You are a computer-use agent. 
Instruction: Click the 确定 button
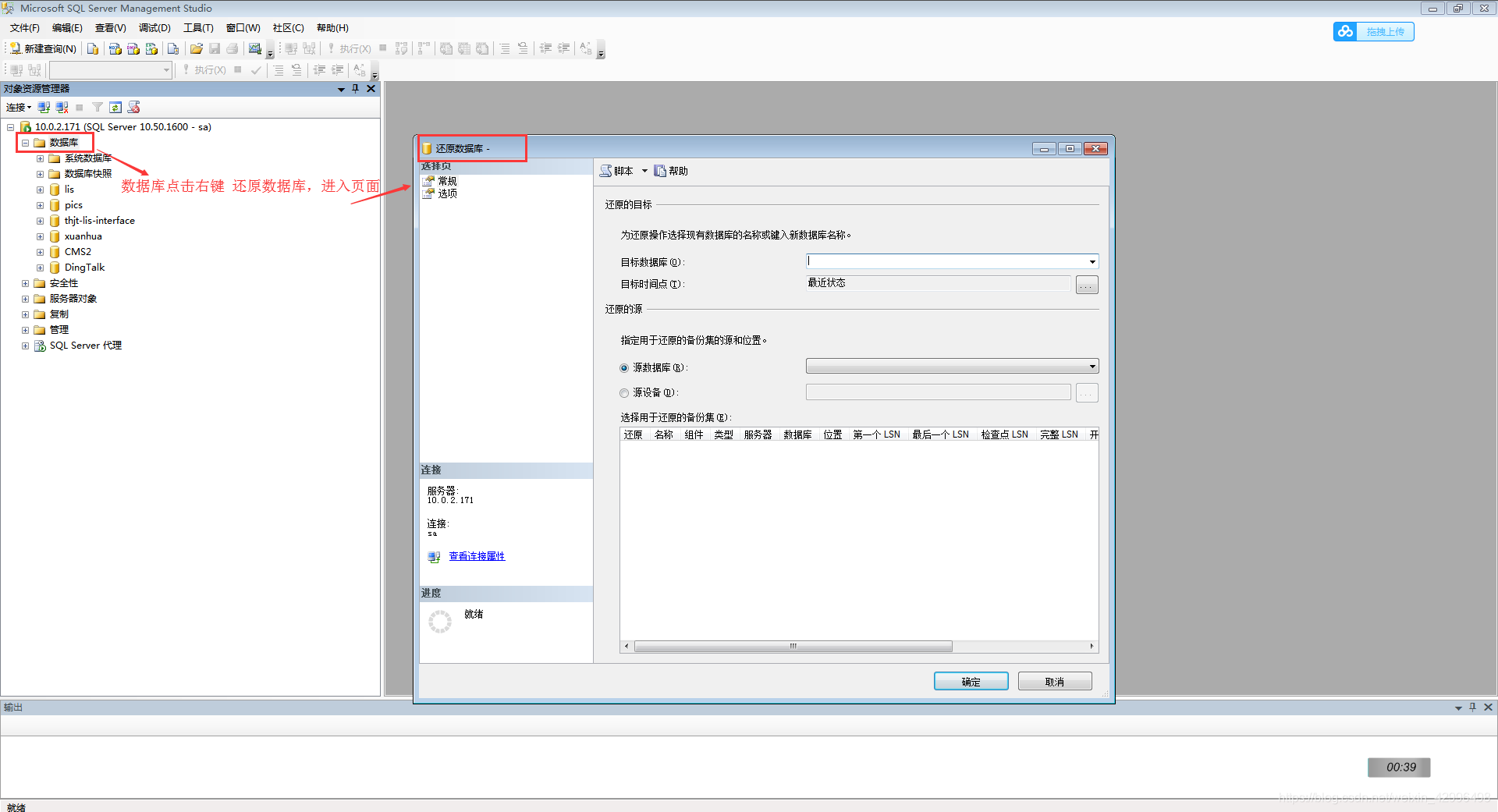[971, 681]
